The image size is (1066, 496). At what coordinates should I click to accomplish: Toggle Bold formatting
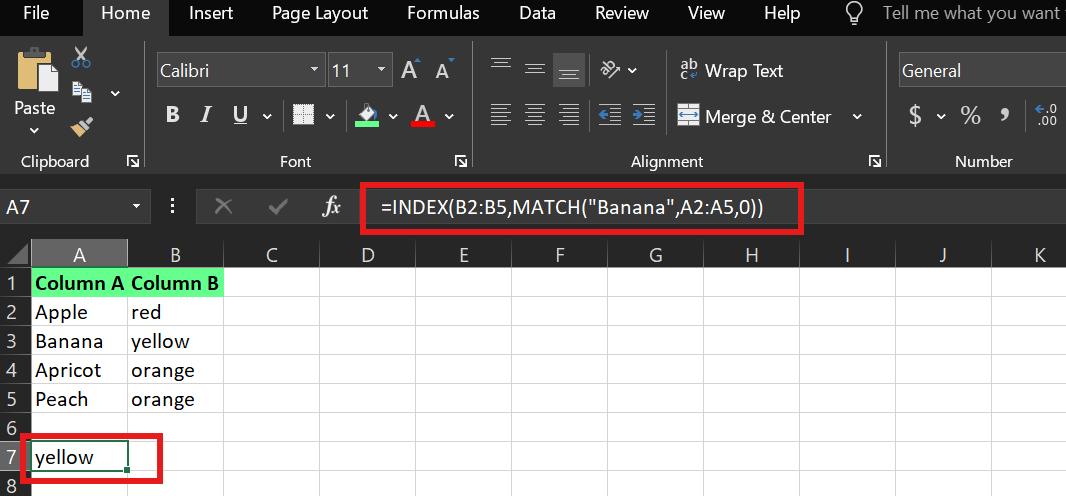coord(172,116)
